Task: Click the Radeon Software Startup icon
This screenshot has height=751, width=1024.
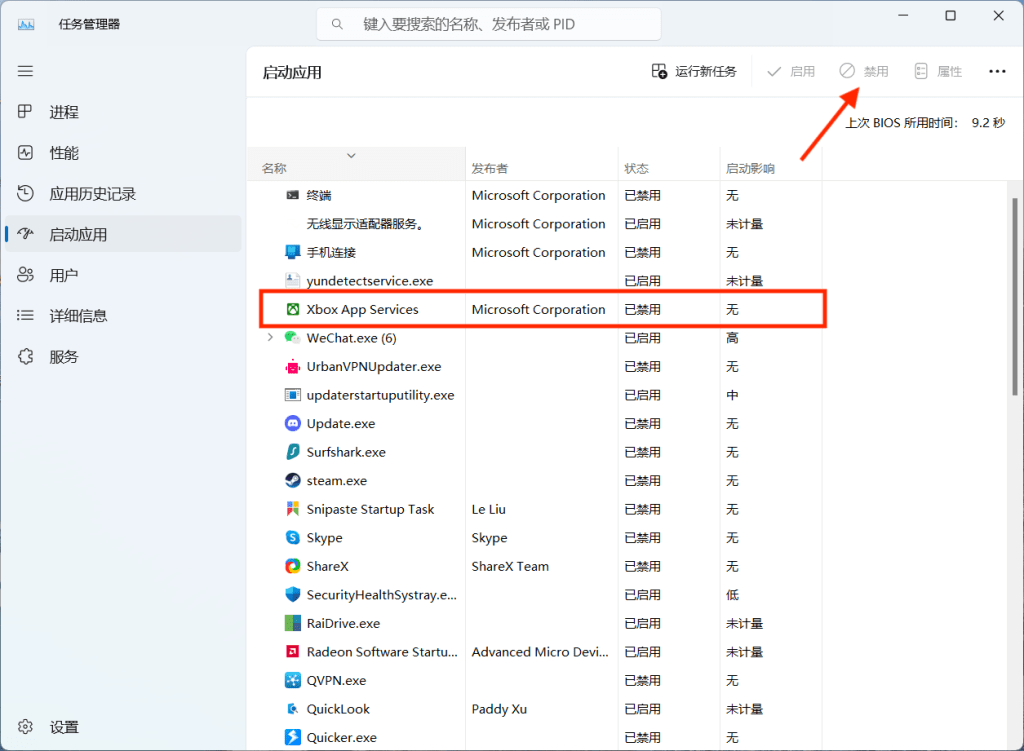Action: coord(293,652)
